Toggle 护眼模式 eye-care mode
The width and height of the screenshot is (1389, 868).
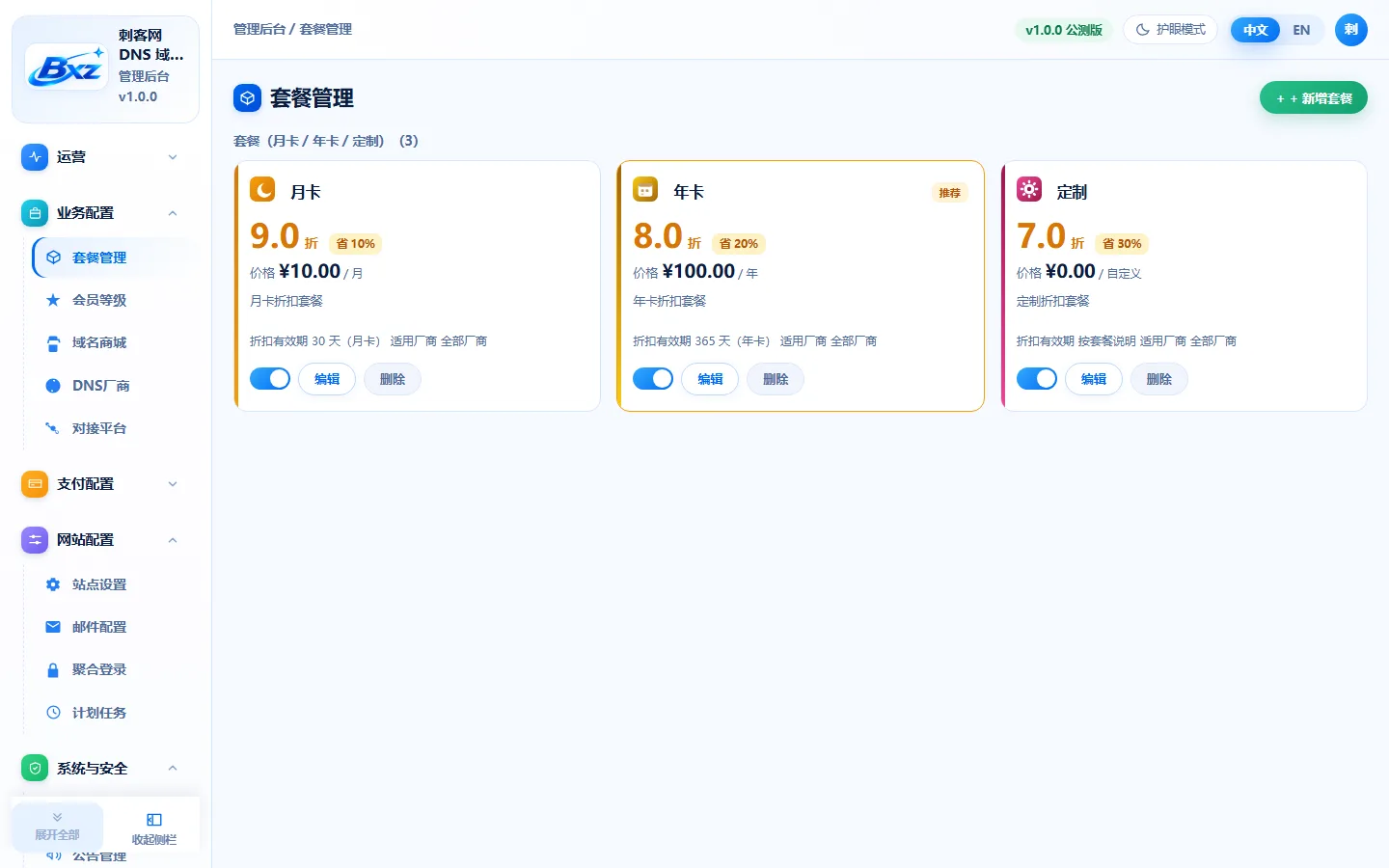tap(1170, 30)
